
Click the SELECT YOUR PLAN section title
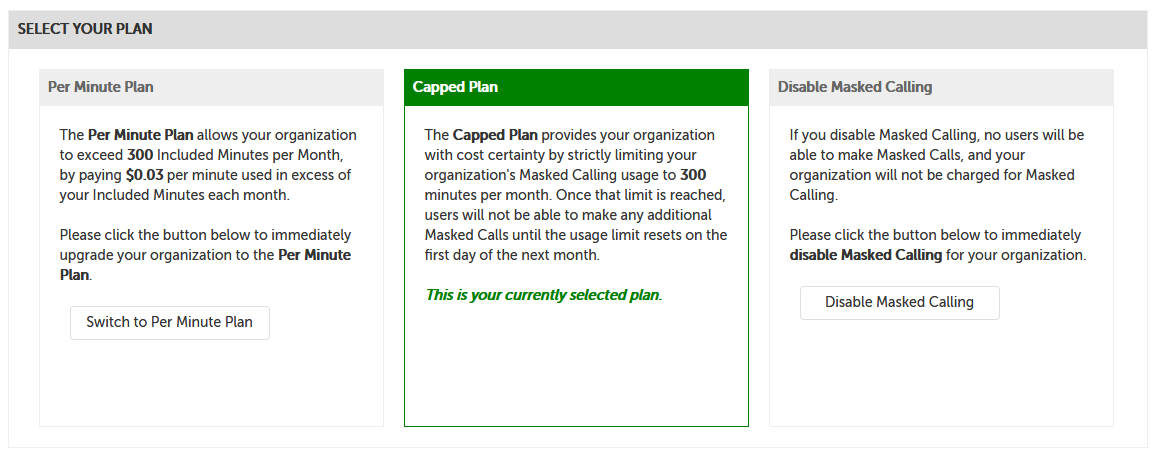(x=85, y=29)
